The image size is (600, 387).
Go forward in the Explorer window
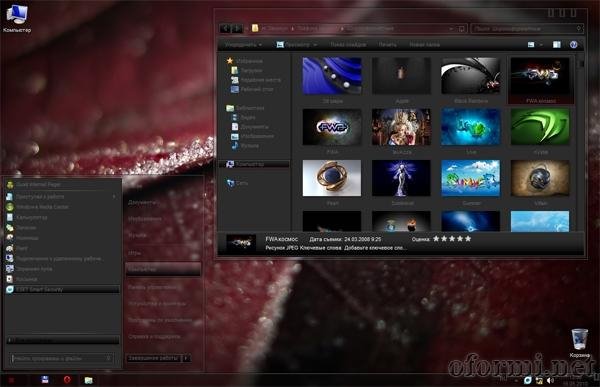click(237, 28)
